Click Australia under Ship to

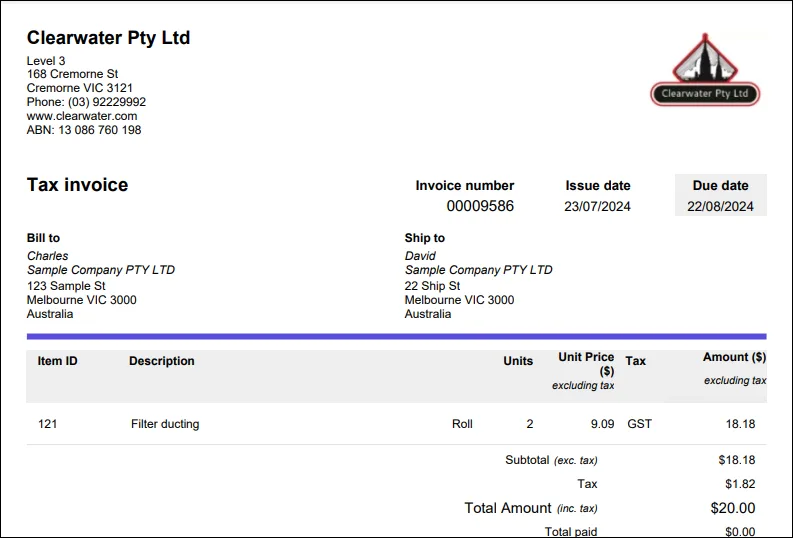(428, 314)
